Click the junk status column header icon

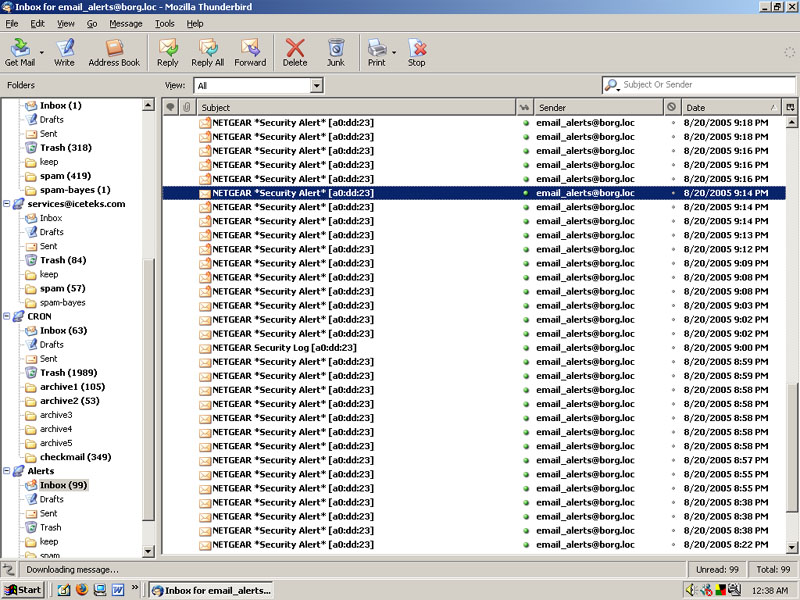[x=671, y=107]
